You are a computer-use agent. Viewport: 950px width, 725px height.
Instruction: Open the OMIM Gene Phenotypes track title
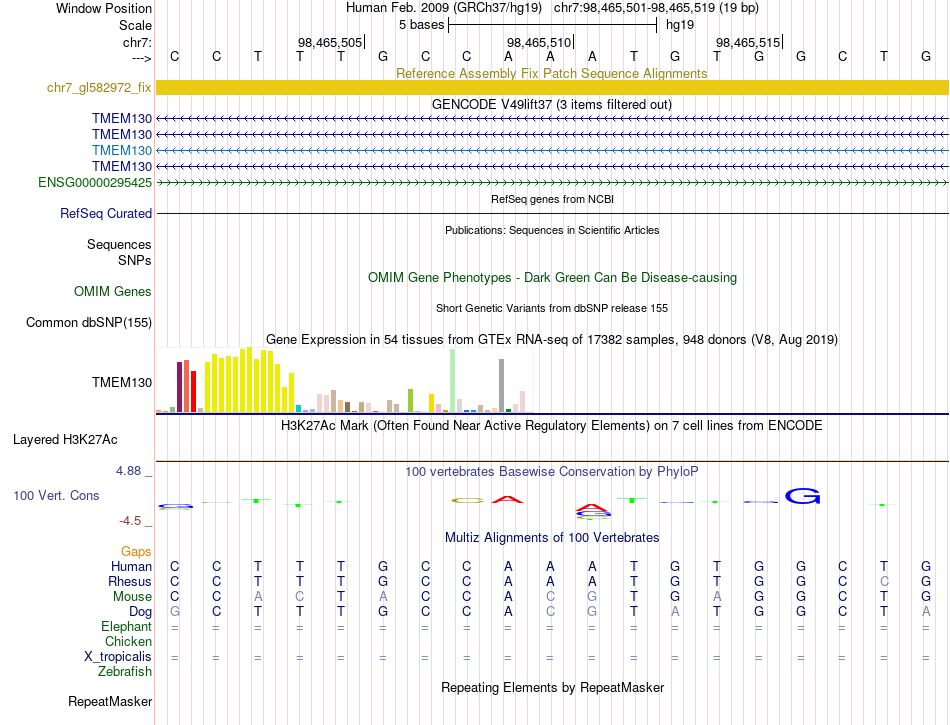(x=552, y=277)
